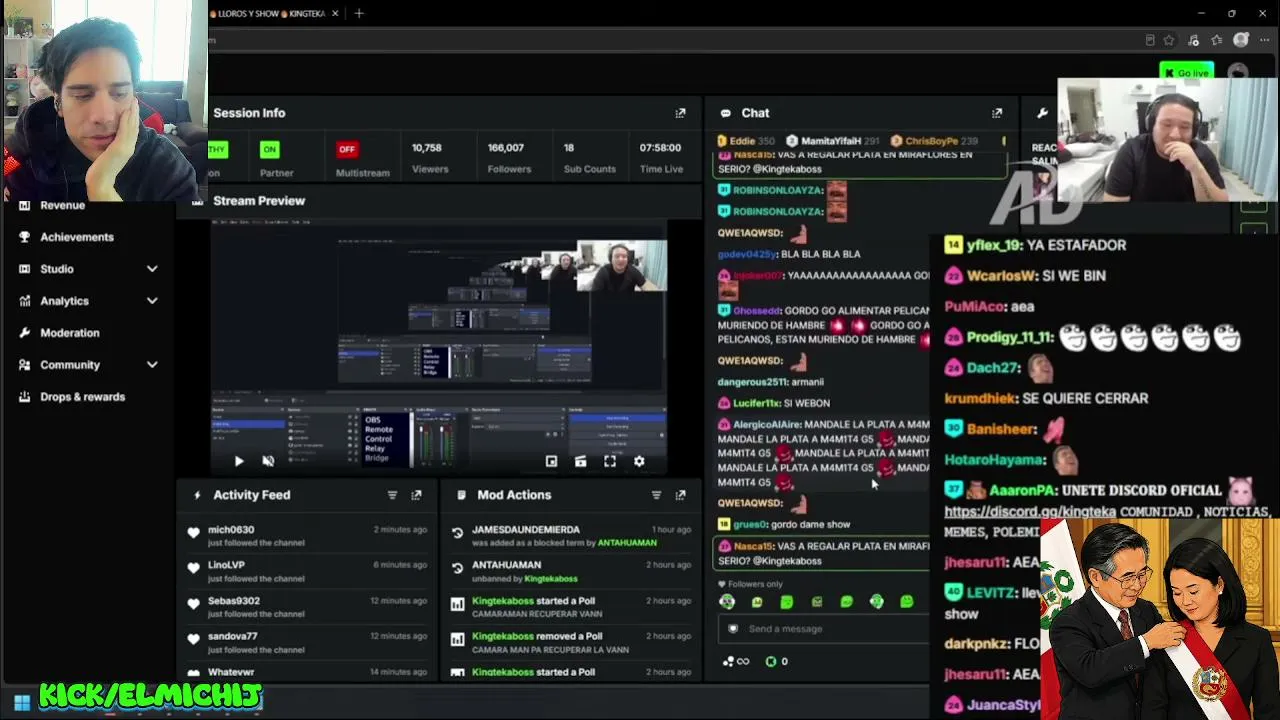The width and height of the screenshot is (1280, 720).
Task: Open mich0630 in the Activity Feed
Action: 231,530
